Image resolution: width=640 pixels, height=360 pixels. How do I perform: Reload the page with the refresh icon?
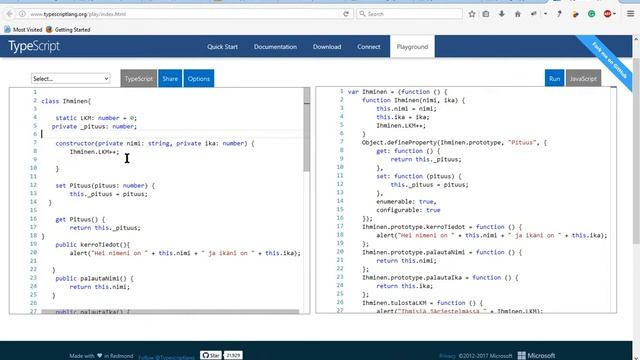coord(346,14)
